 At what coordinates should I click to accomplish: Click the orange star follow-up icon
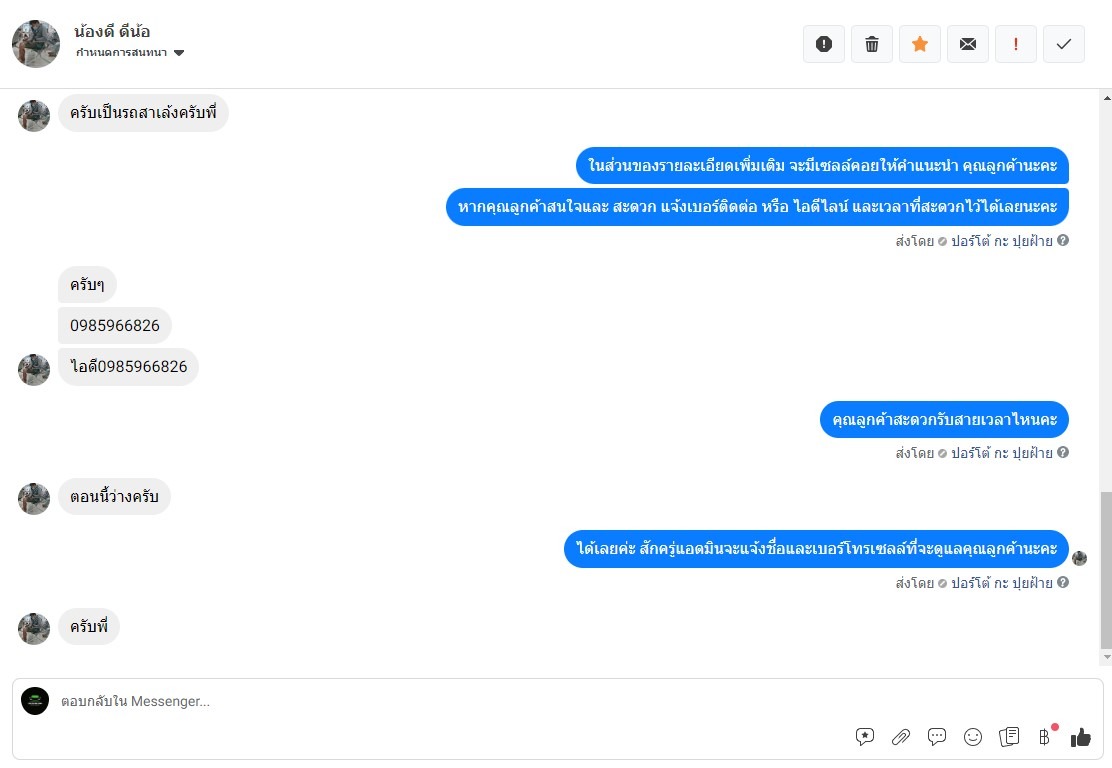pyautogui.click(x=920, y=44)
